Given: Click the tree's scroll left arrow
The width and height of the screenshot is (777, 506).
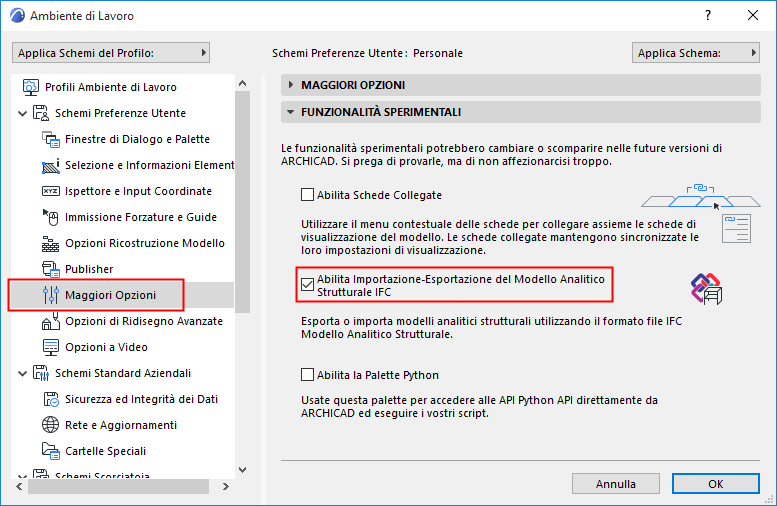Looking at the screenshot, I should (x=19, y=487).
